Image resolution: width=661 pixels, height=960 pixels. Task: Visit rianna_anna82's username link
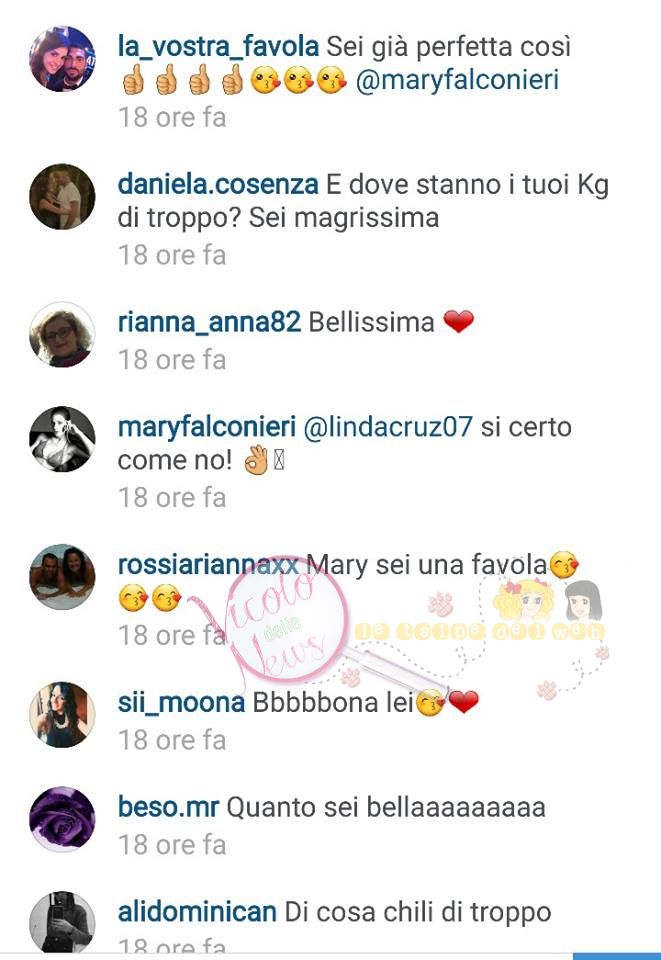(209, 323)
